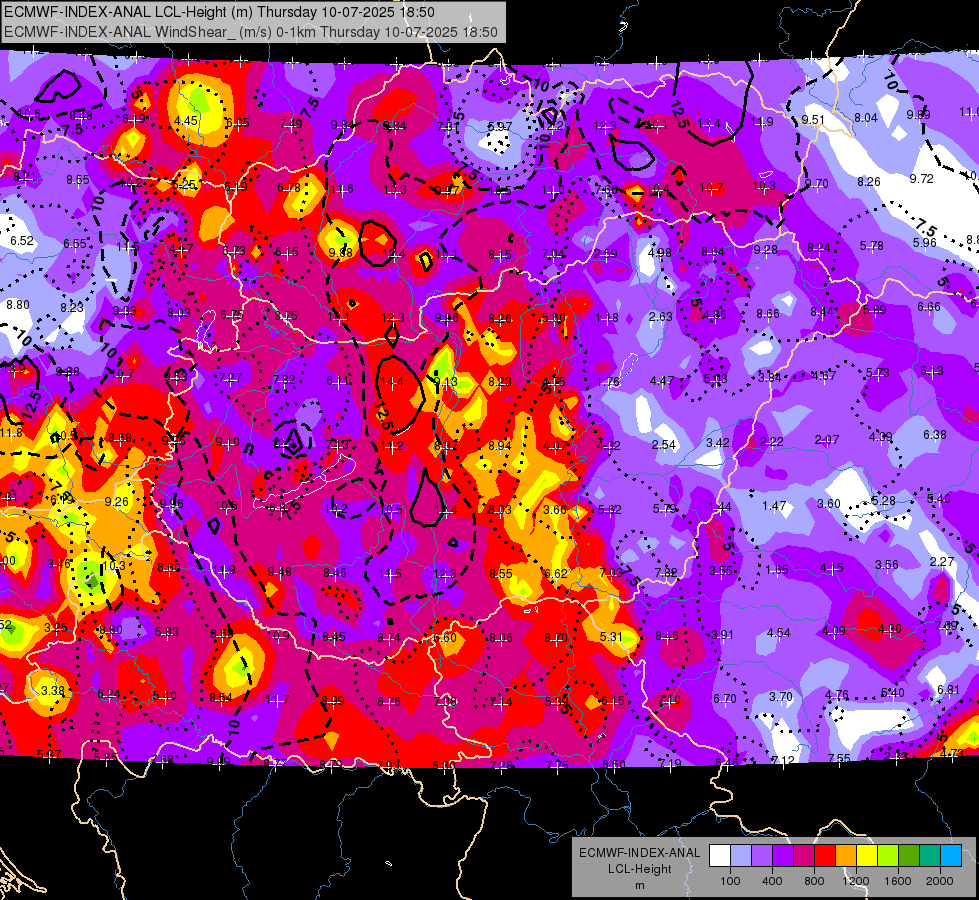Click the '4.54' value on the map

pyautogui.click(x=779, y=633)
